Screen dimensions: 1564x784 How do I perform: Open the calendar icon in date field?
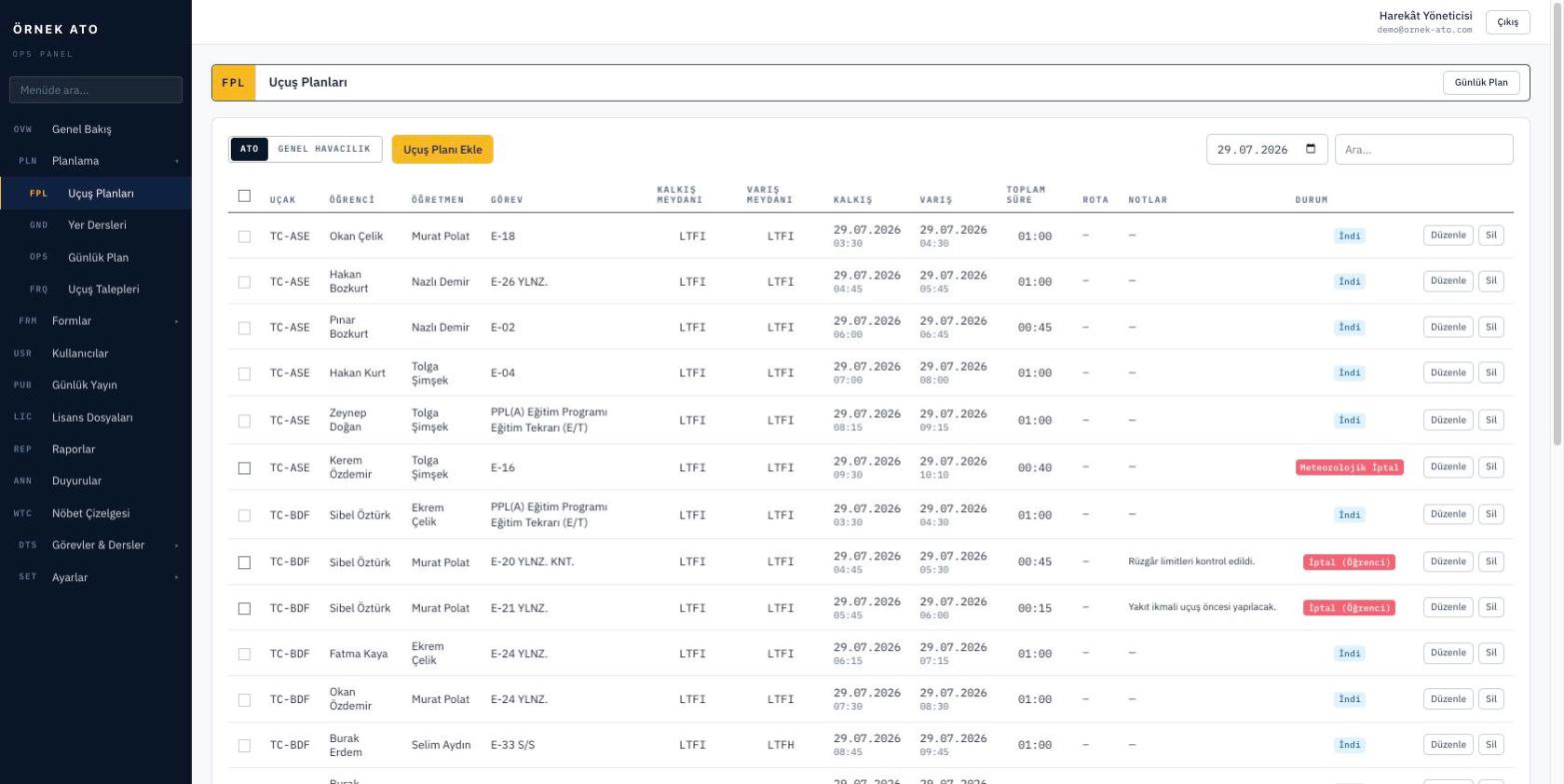pos(1310,150)
